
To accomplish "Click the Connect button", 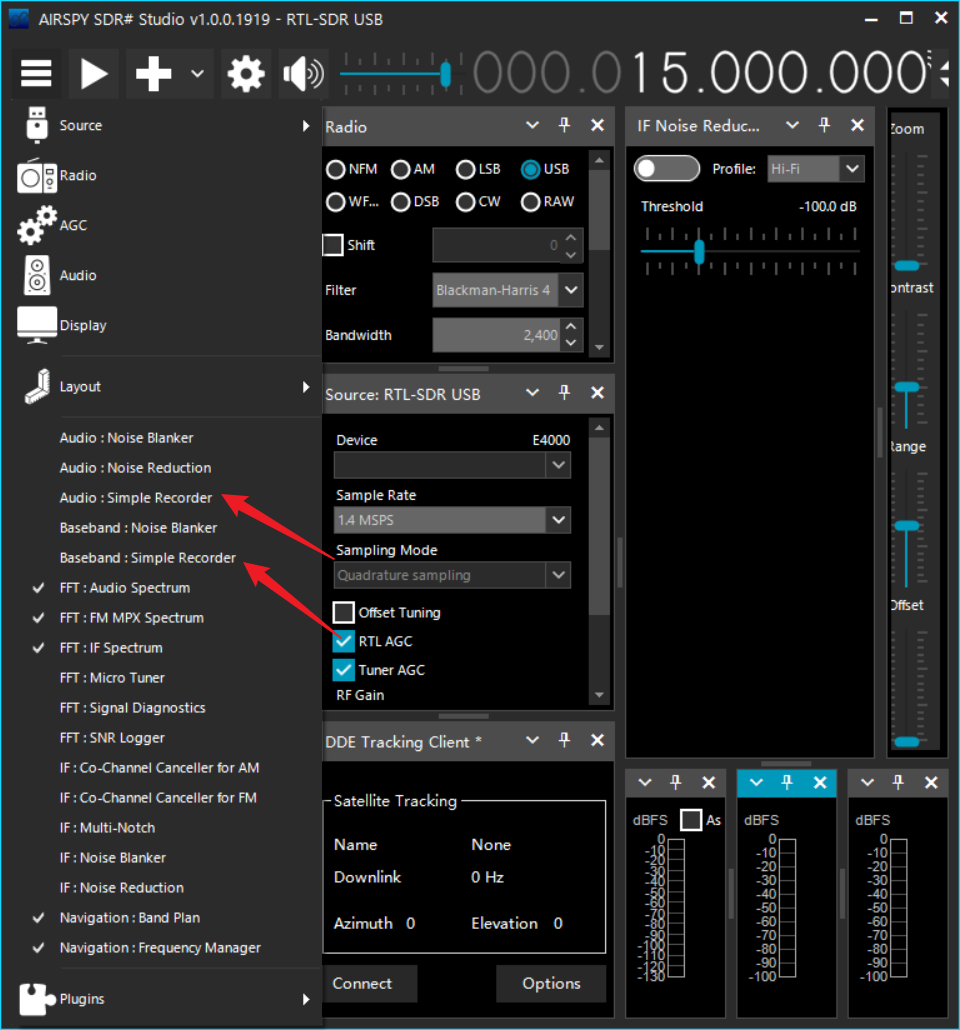I will tap(363, 983).
